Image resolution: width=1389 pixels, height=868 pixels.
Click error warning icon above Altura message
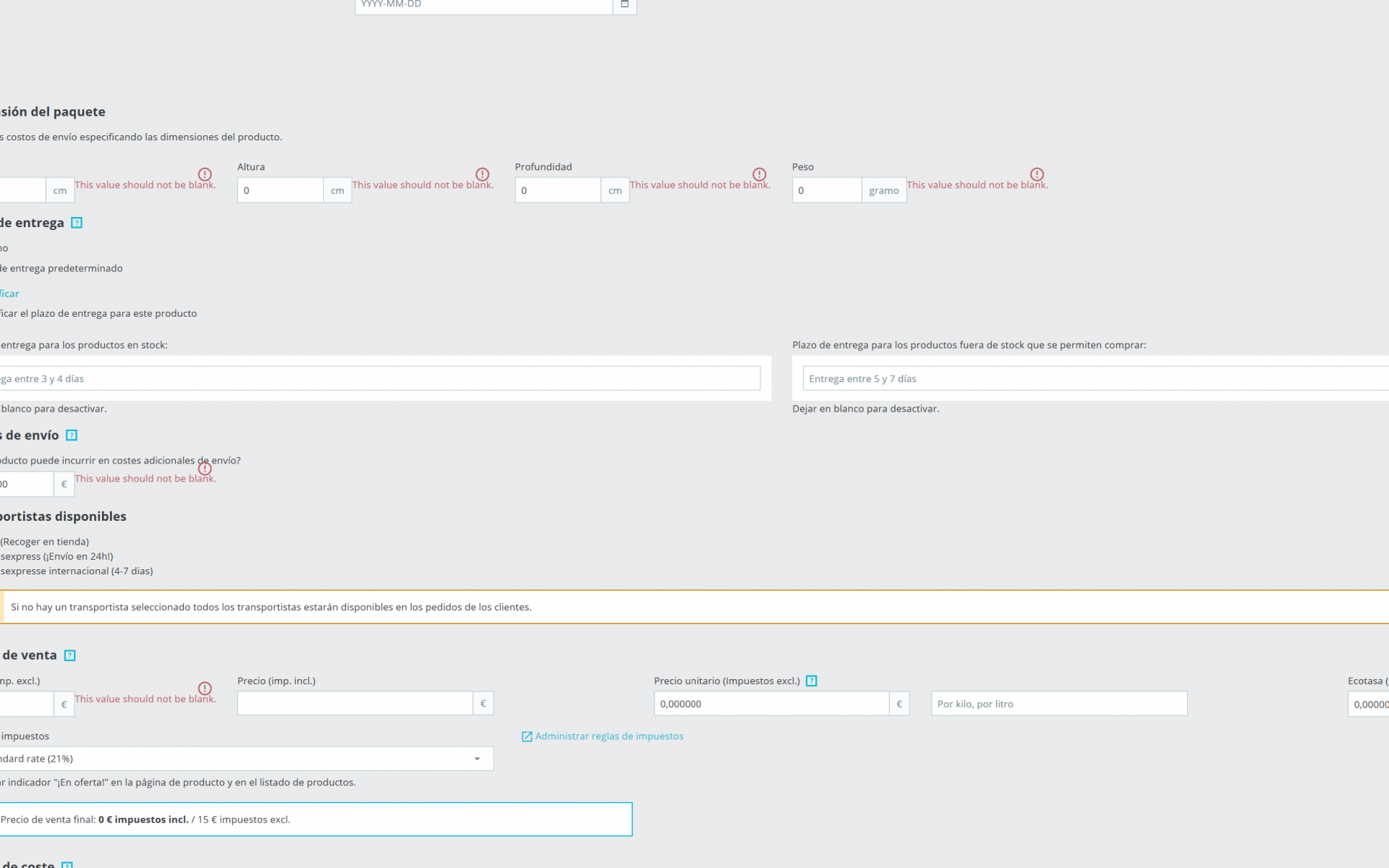pos(482,174)
